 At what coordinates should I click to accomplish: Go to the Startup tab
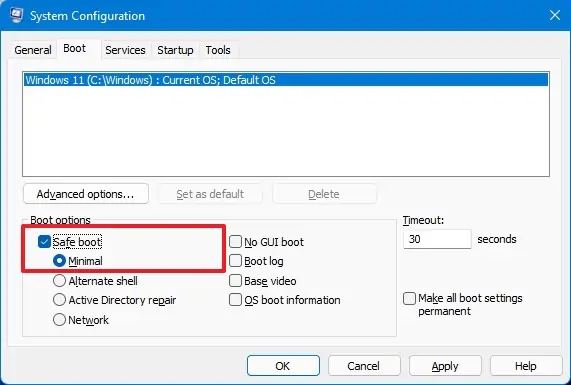[175, 50]
